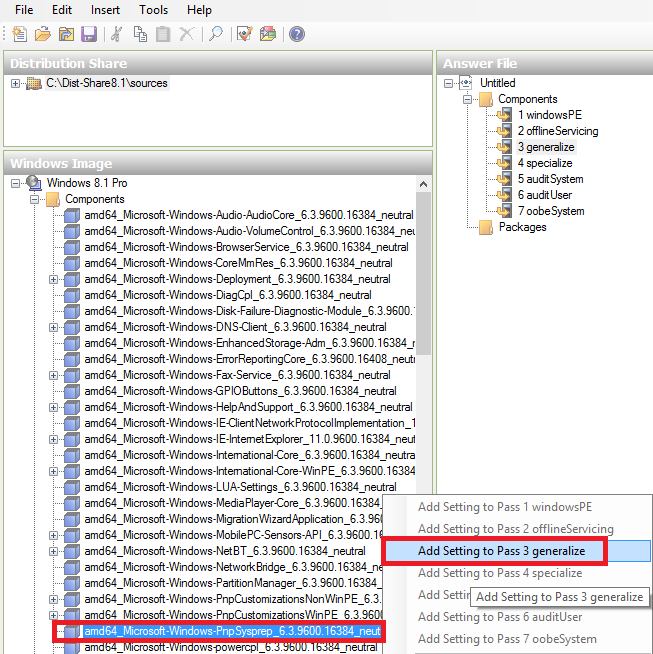653x654 pixels.
Task: Choose Add Setting to Pass 7 oobeSystem
Action: 516,639
